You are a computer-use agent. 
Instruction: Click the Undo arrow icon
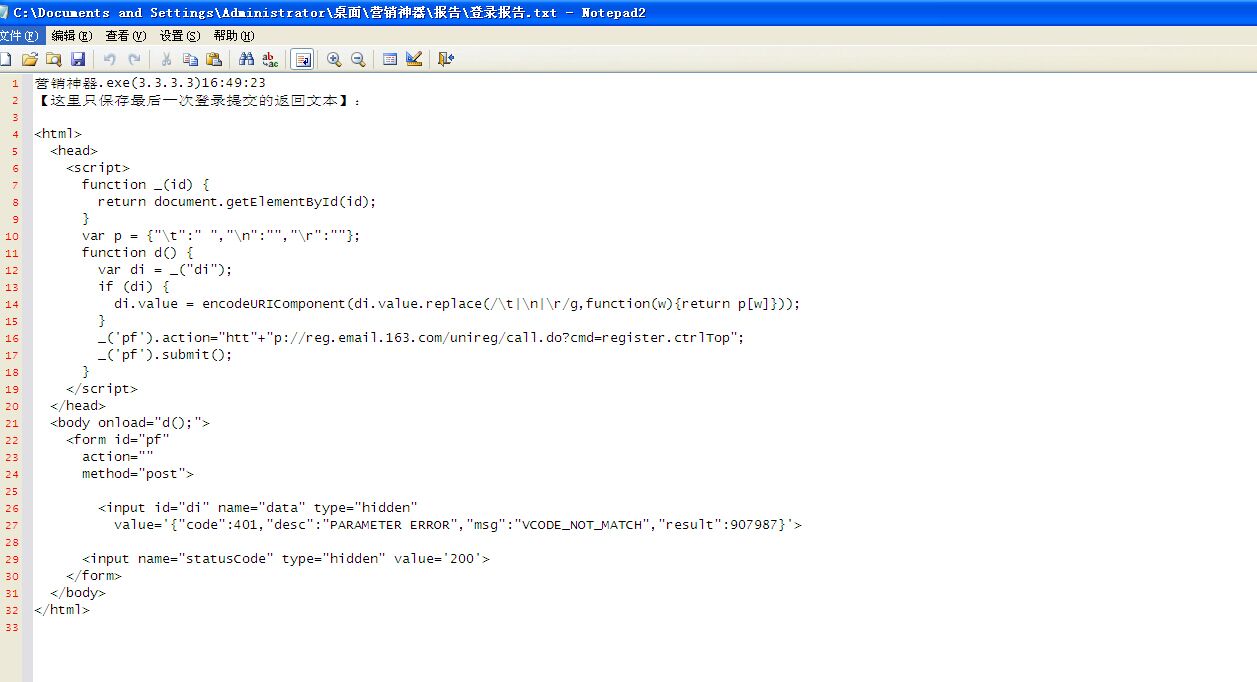coord(110,60)
